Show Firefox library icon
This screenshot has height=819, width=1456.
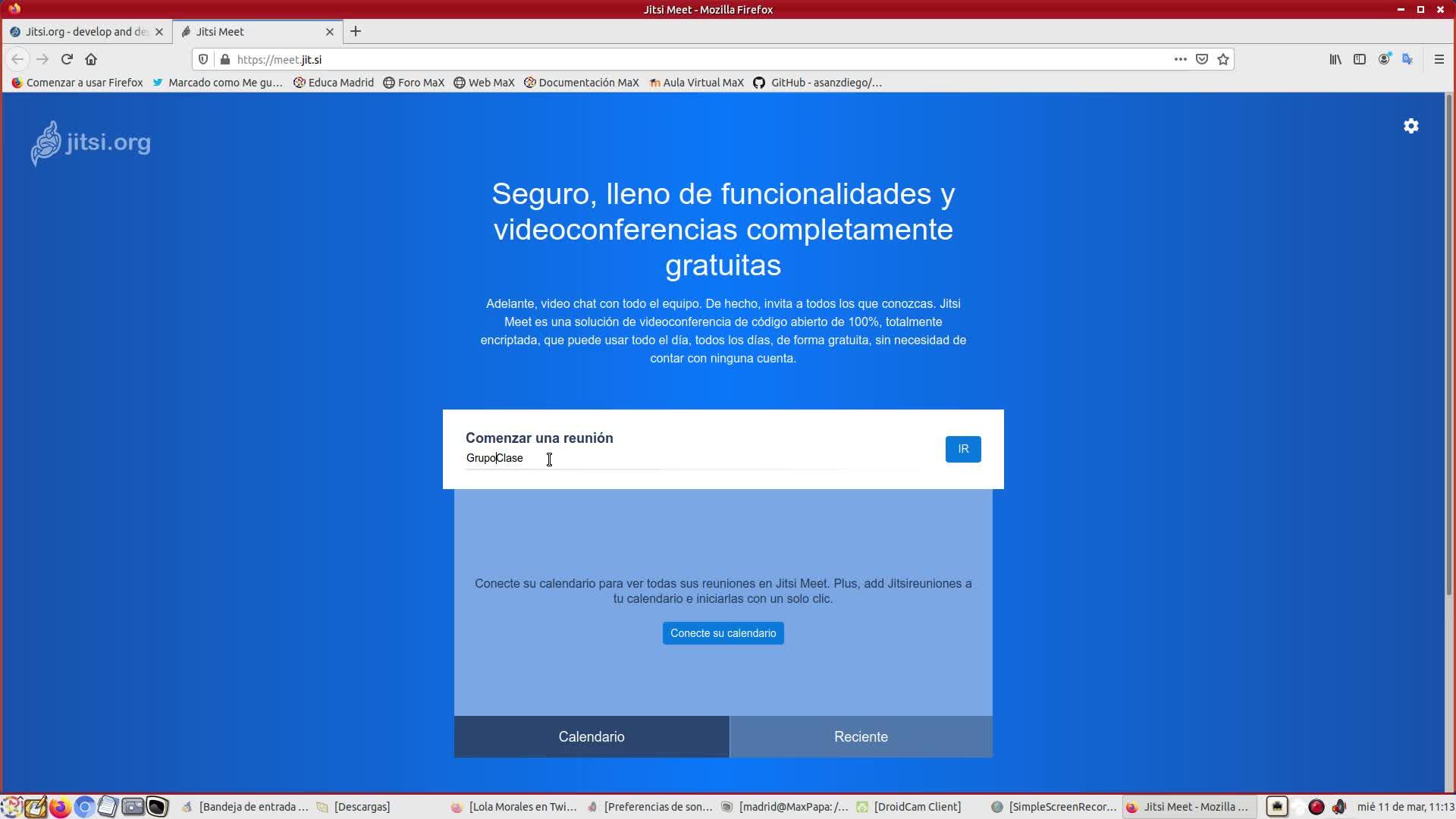(1335, 59)
